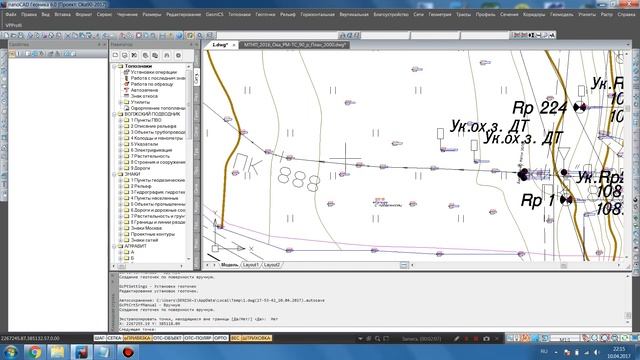Viewport: 640px width, 360px height.
Task: Select Работа по образцу item
Action: click(x=152, y=84)
